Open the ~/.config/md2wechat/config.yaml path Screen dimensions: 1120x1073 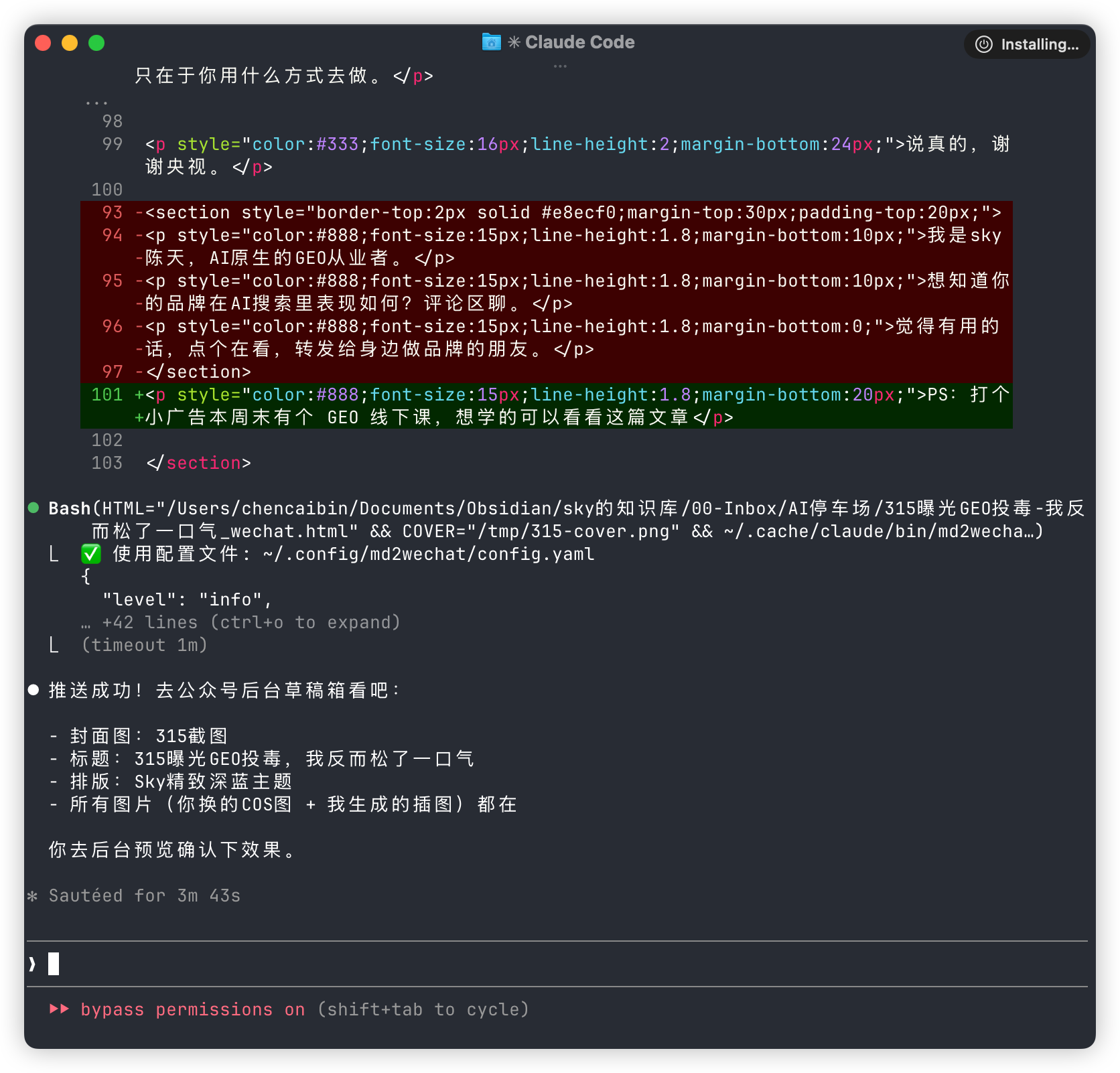[429, 554]
